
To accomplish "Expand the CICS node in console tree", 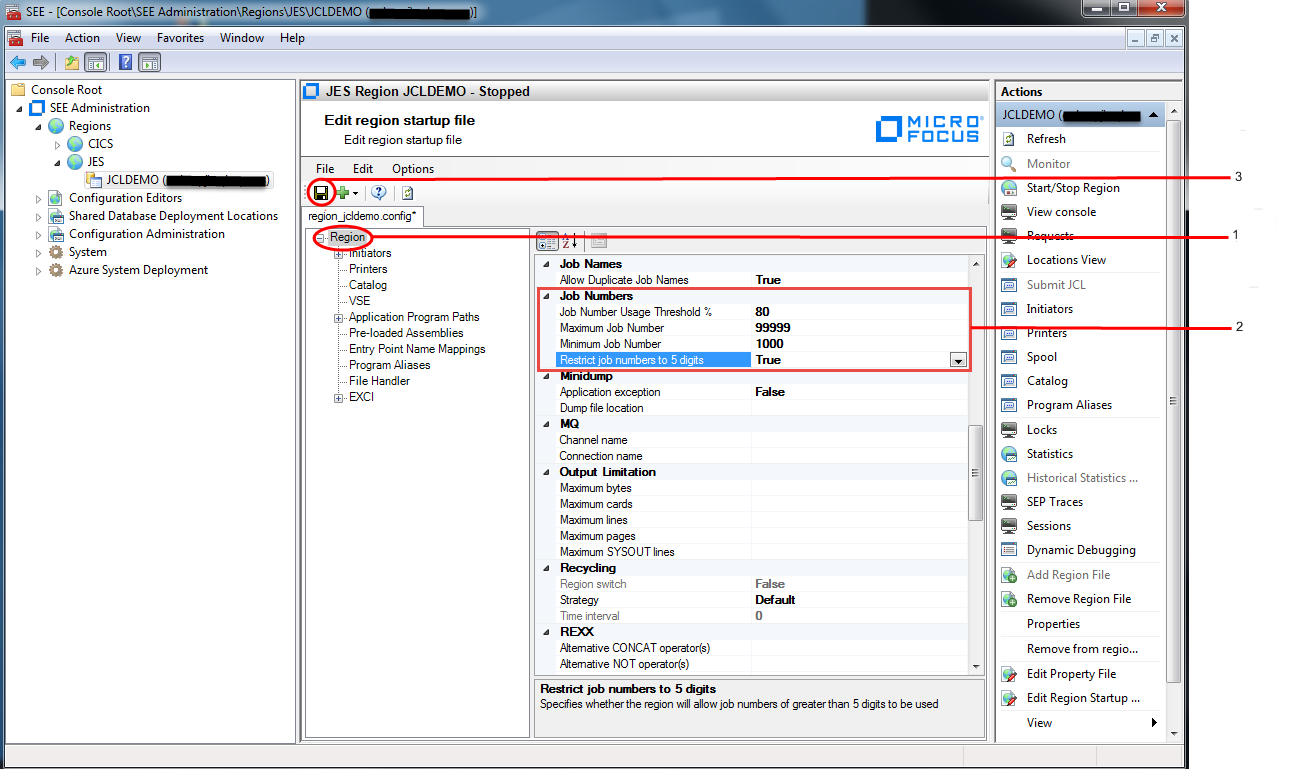I will click(58, 144).
